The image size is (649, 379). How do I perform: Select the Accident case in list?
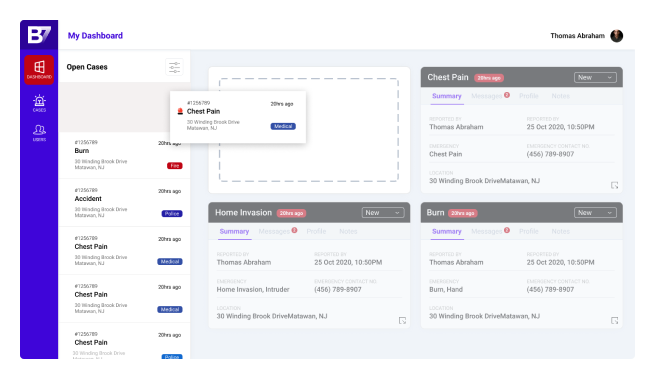(x=124, y=203)
